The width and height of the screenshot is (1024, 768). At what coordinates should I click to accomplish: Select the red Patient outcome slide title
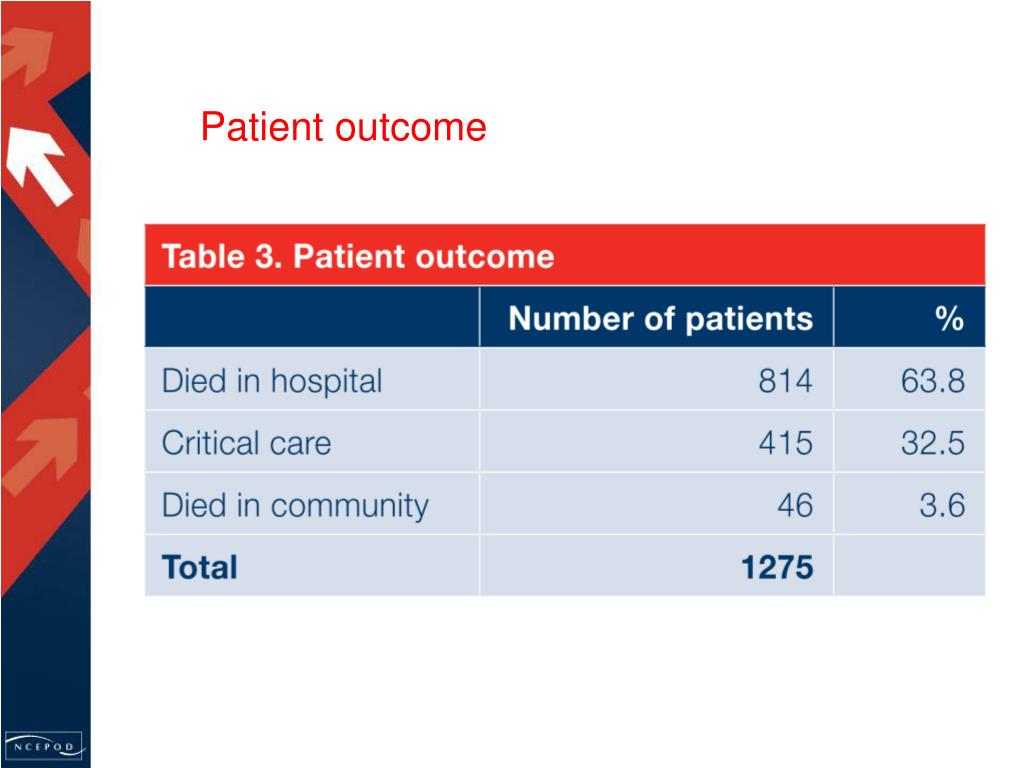coord(344,127)
